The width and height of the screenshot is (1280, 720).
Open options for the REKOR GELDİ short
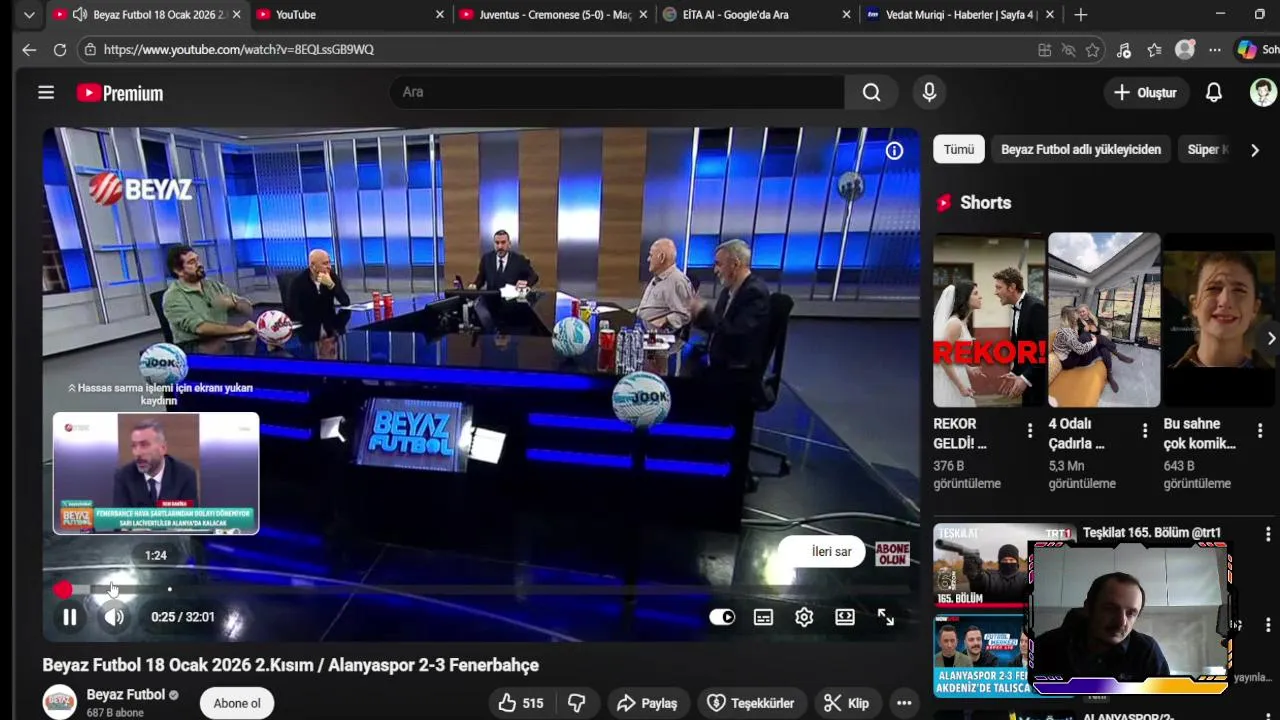[x=1030, y=431]
